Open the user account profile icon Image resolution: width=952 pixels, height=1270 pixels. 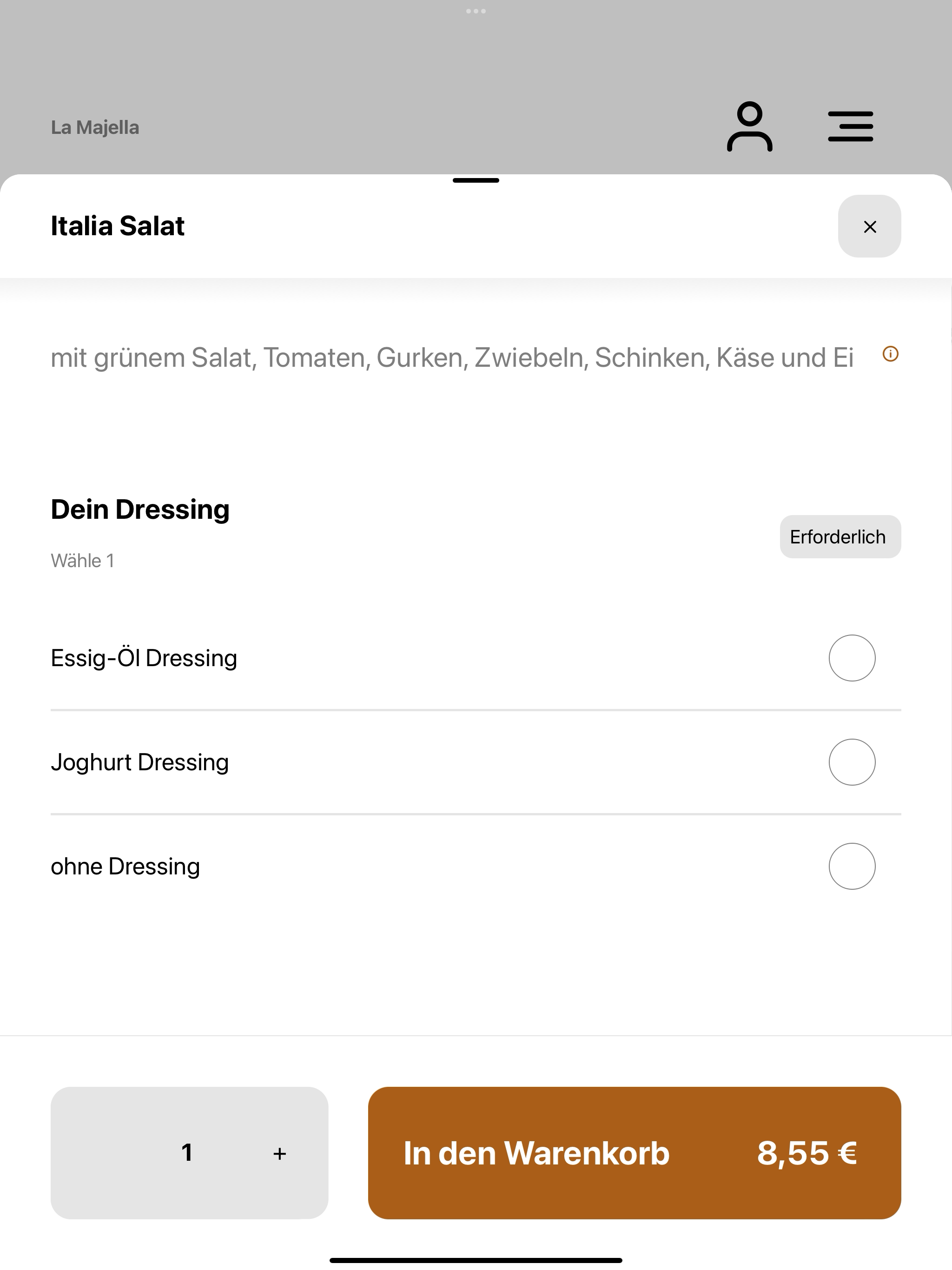749,127
